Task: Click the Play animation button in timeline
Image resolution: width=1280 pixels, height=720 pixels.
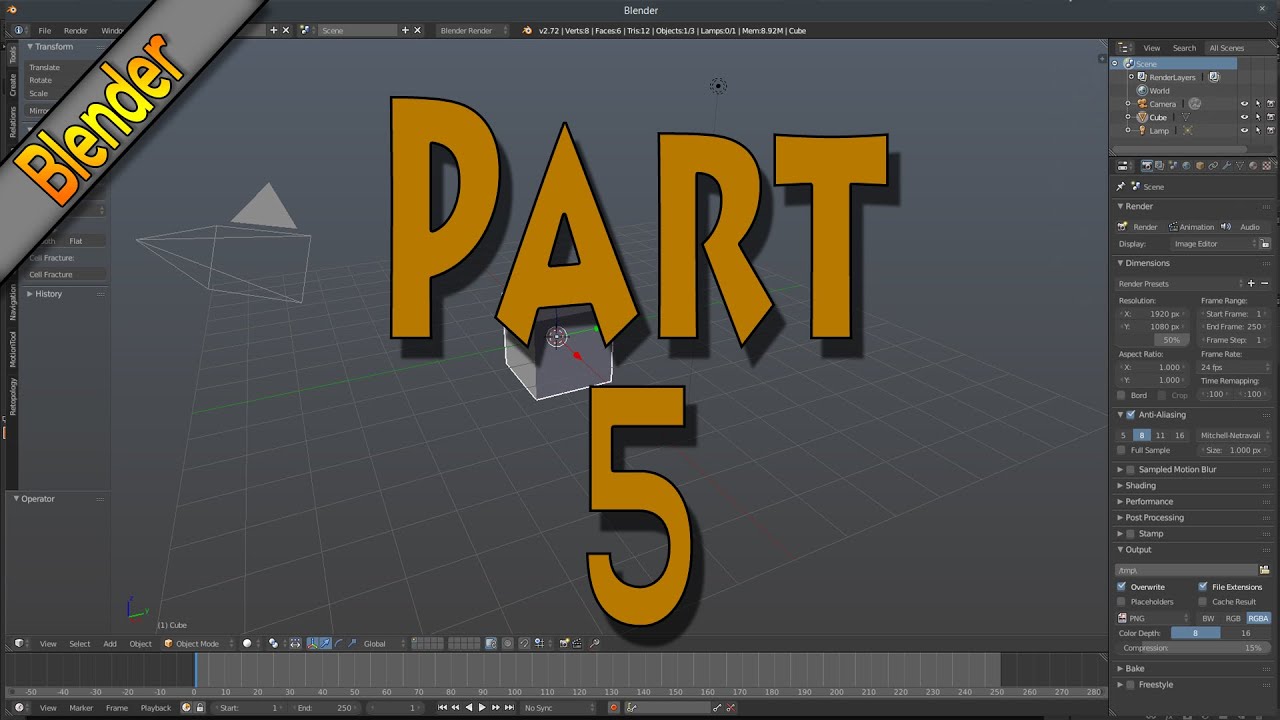Action: coord(482,708)
